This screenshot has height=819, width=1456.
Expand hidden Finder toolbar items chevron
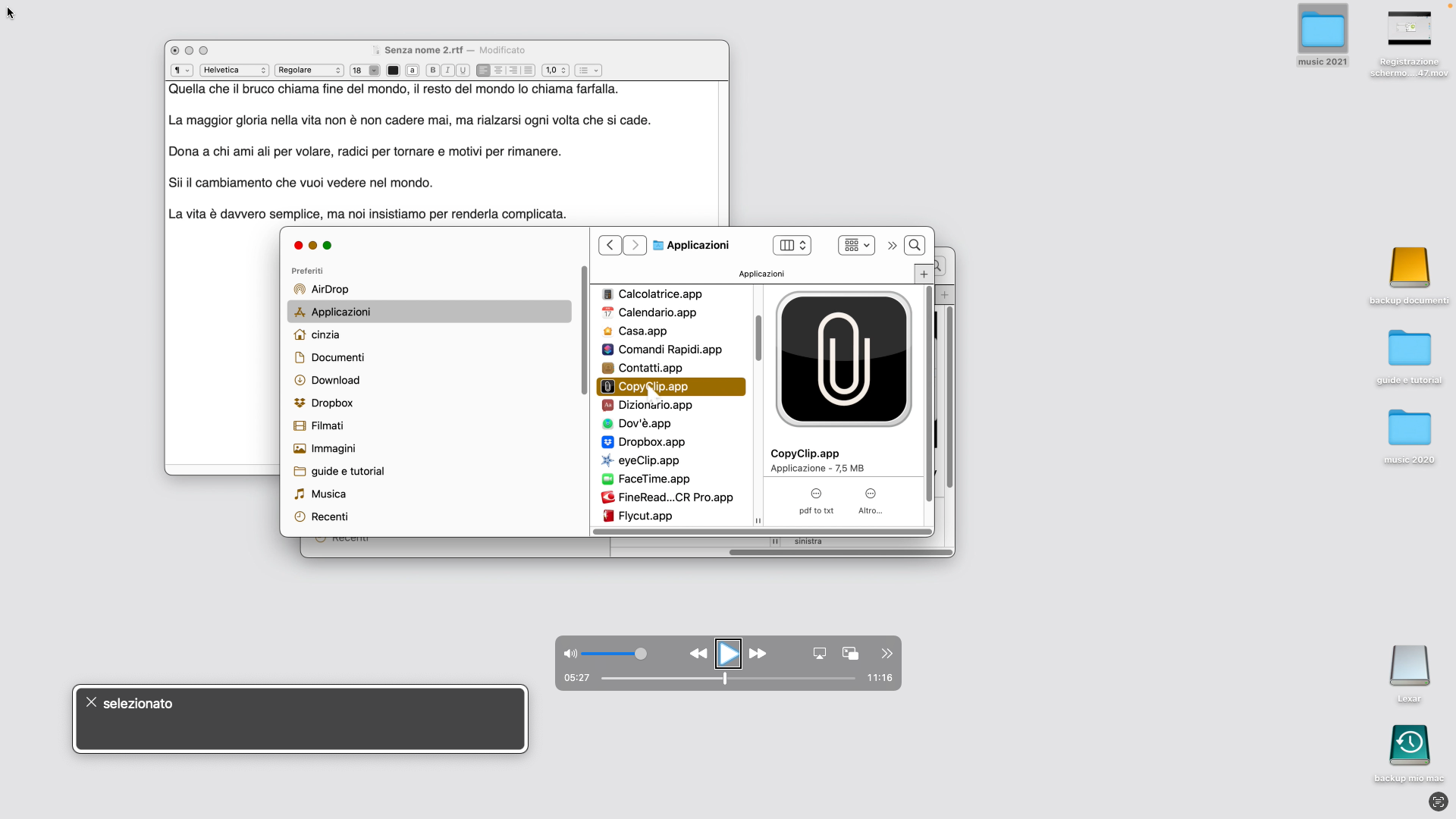click(892, 246)
